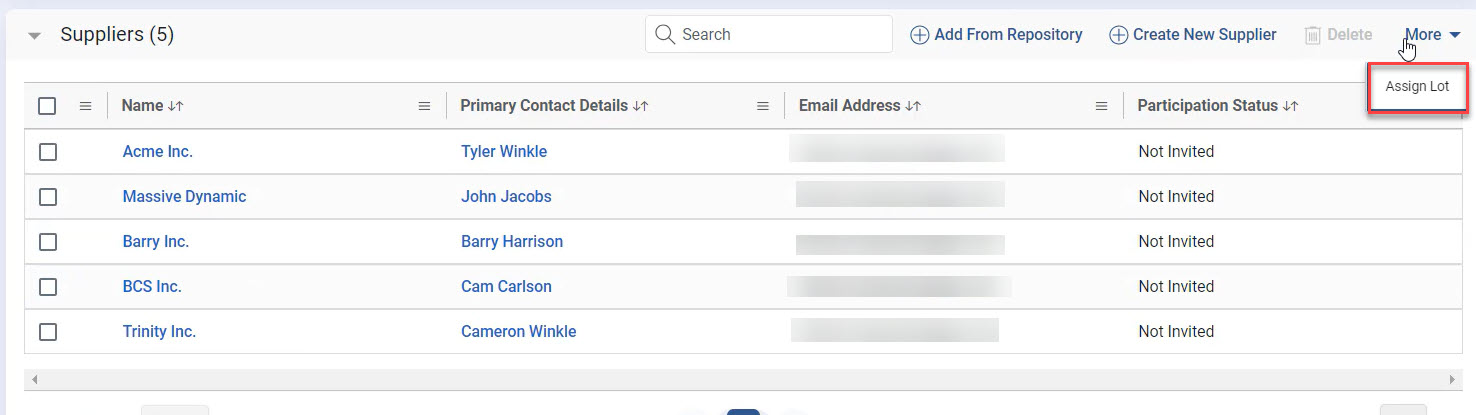The image size is (1476, 415).
Task: Click the trash can Delete icon
Action: coord(1313,35)
